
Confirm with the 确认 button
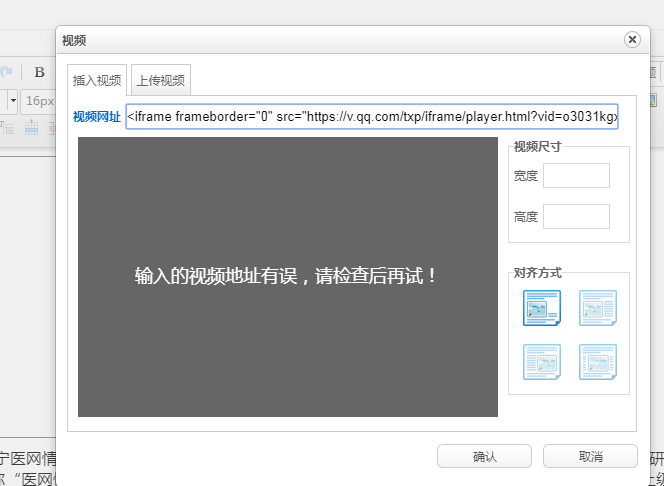click(x=484, y=456)
